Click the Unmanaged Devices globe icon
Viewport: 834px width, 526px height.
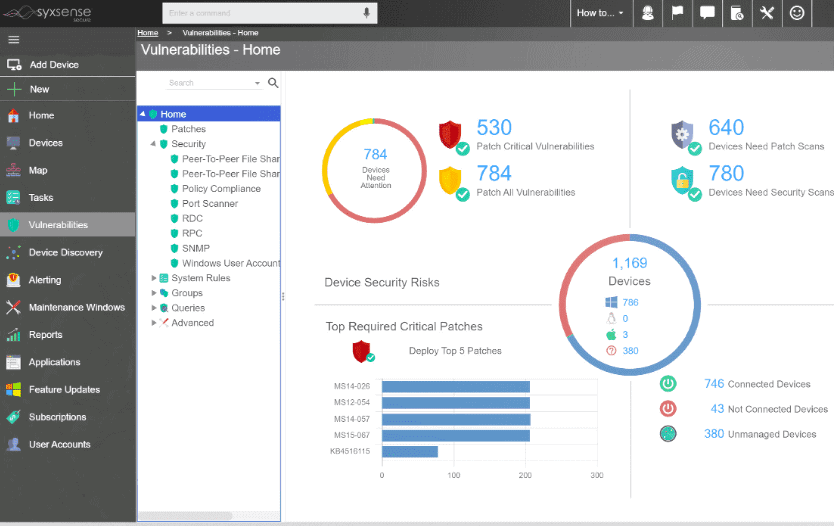668,433
